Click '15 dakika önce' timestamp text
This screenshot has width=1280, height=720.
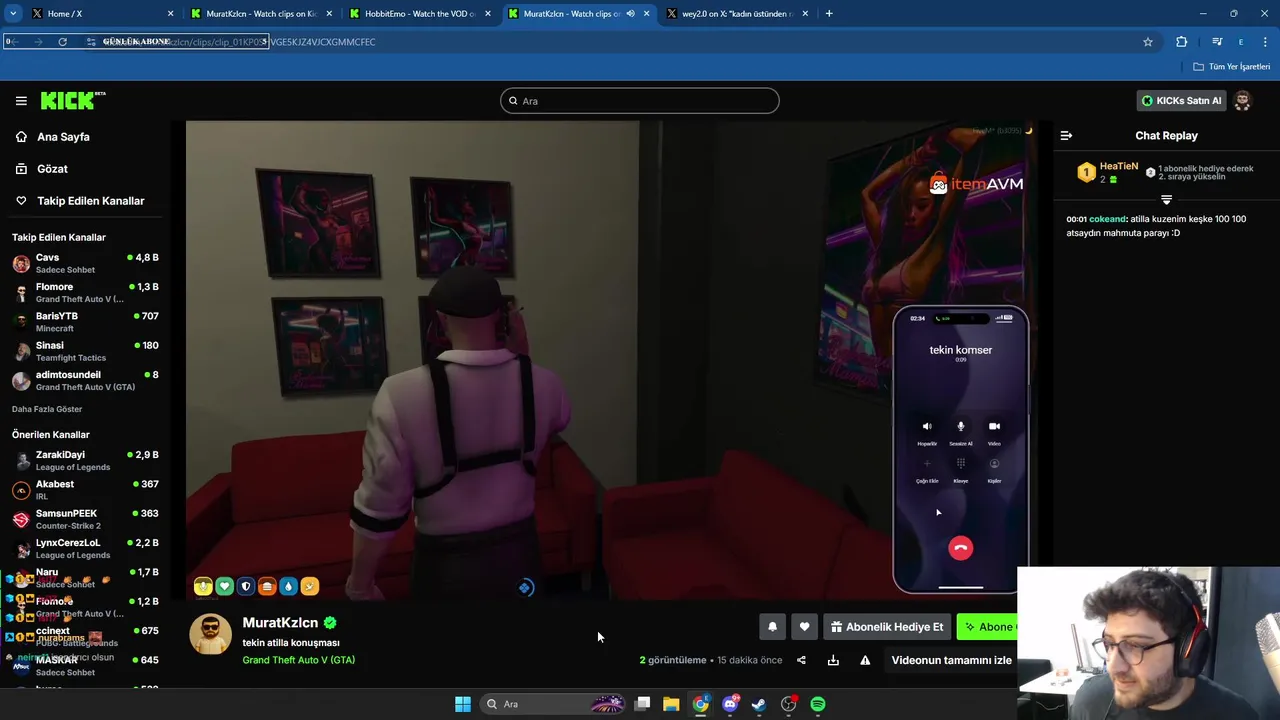point(750,660)
